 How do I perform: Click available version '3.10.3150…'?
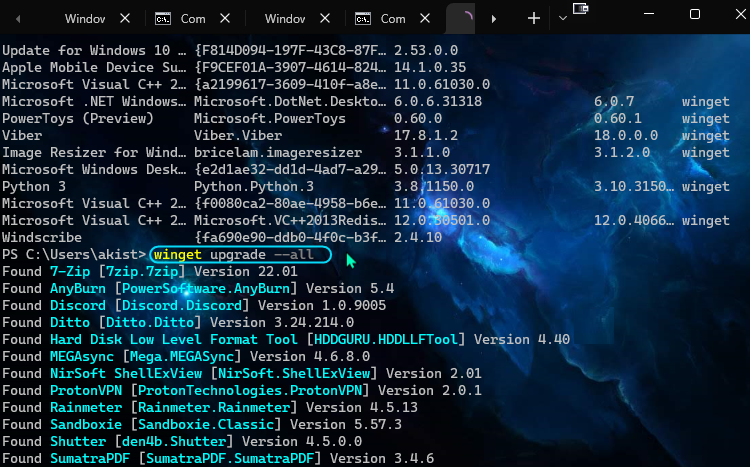(x=634, y=187)
